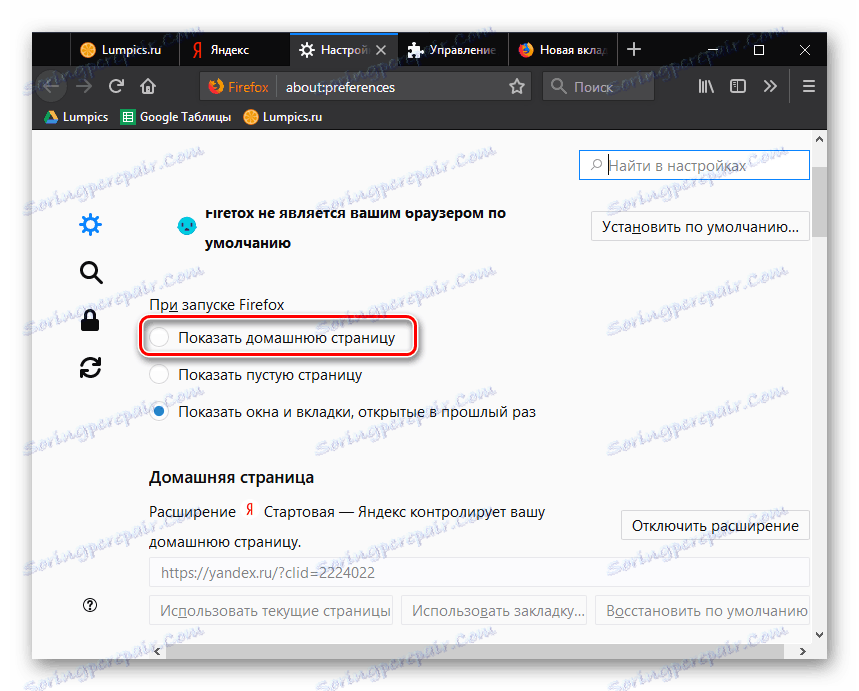Screen dimensions: 859x691
Task: Click Использовать закладку button
Action: pos(494,610)
